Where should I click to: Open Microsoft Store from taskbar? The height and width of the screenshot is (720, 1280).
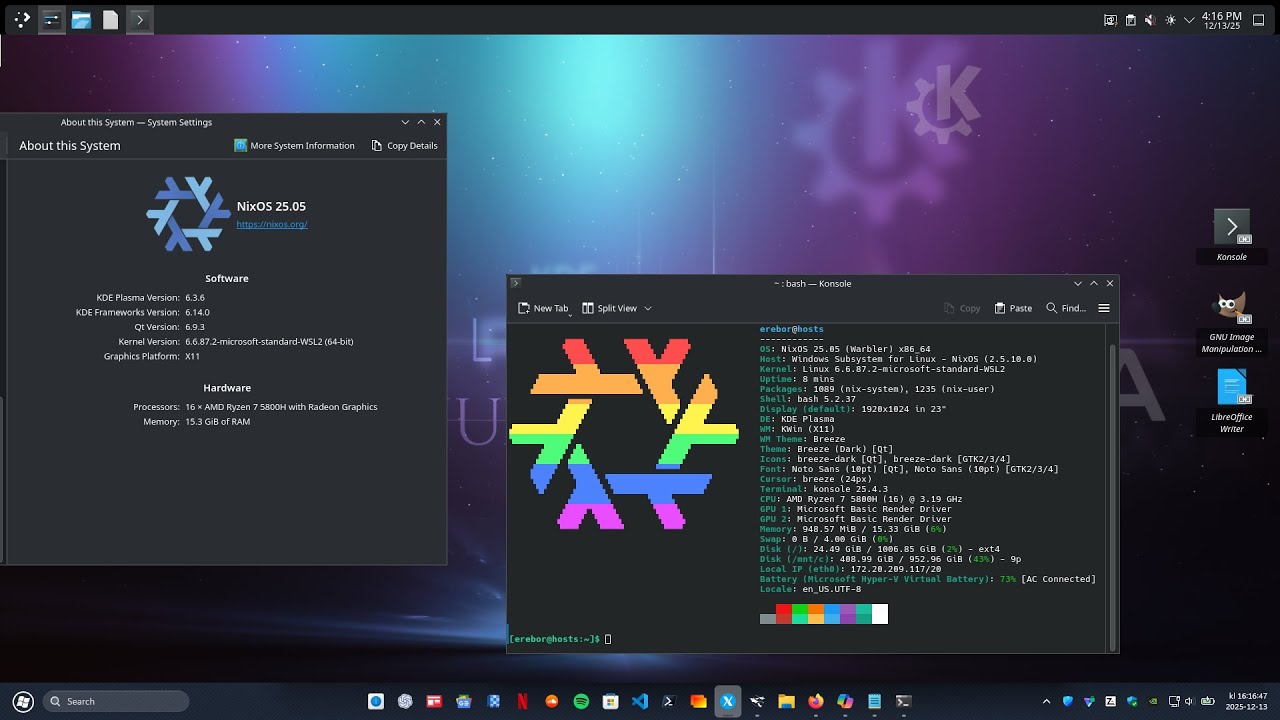pyautogui.click(x=610, y=702)
